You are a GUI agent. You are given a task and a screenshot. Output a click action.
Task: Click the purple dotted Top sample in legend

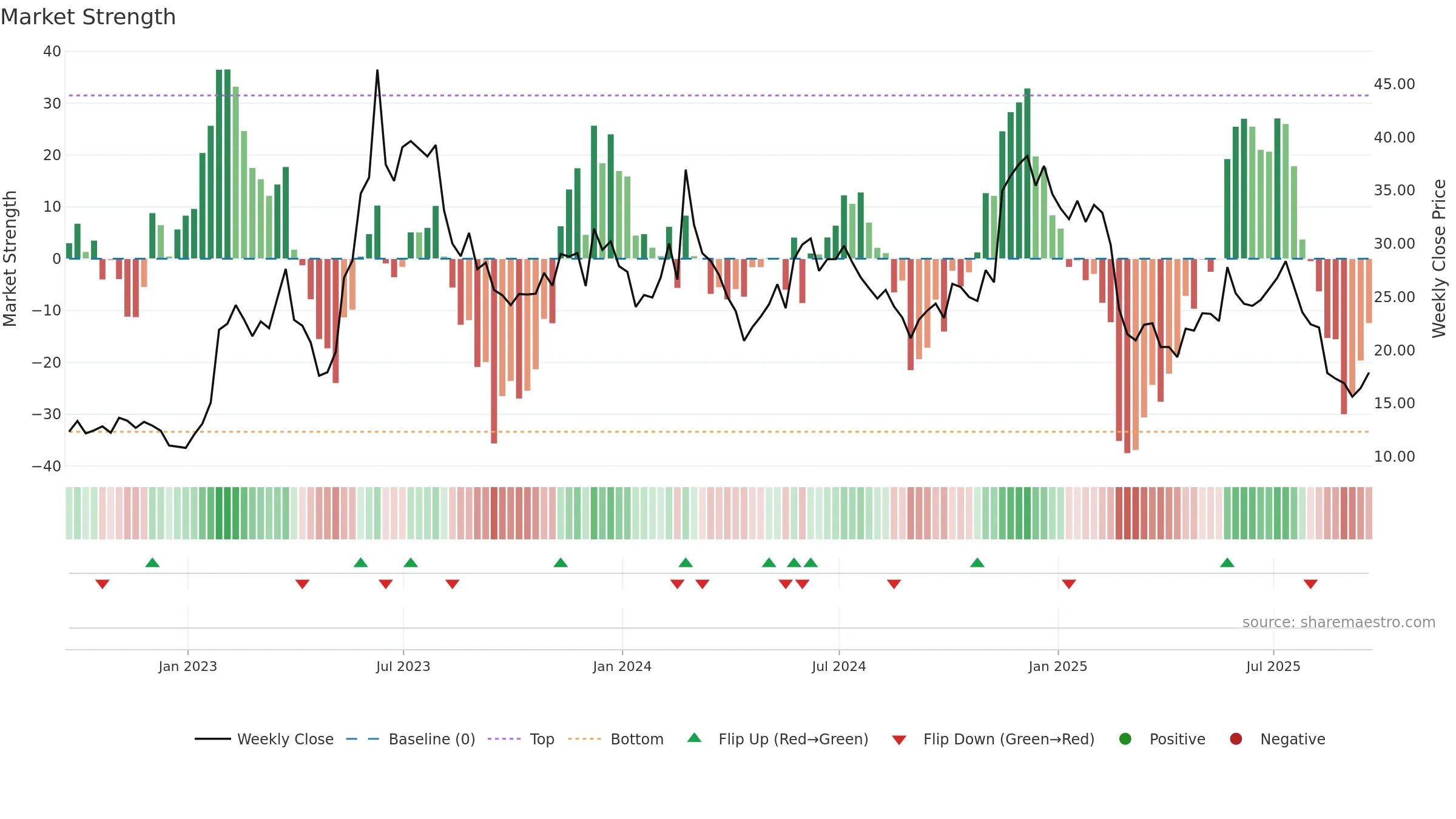[504, 739]
